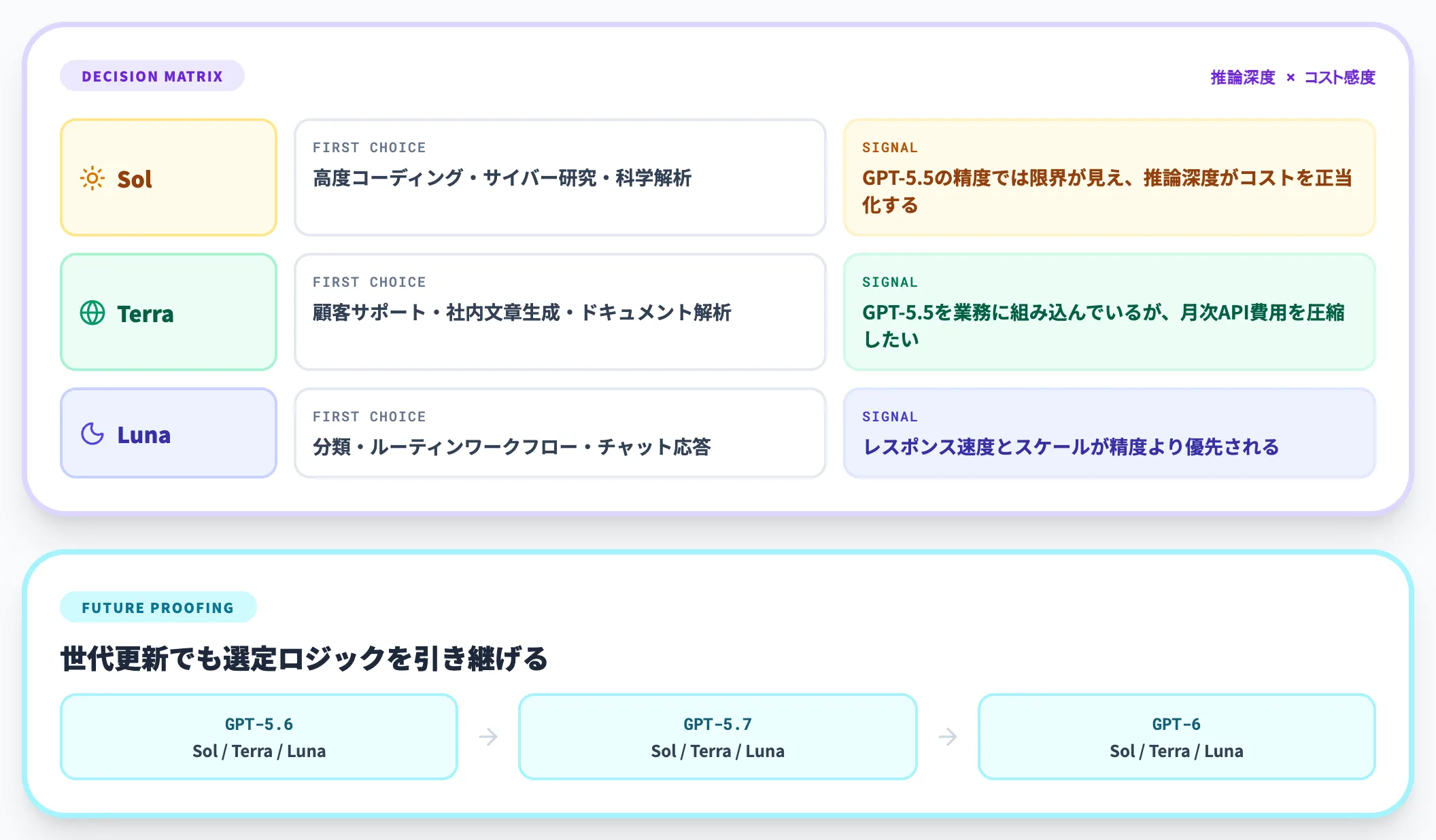Screen dimensions: 1436x840
Task: Click the arrow between GPT-5.7 and GPT-6
Action: [948, 737]
